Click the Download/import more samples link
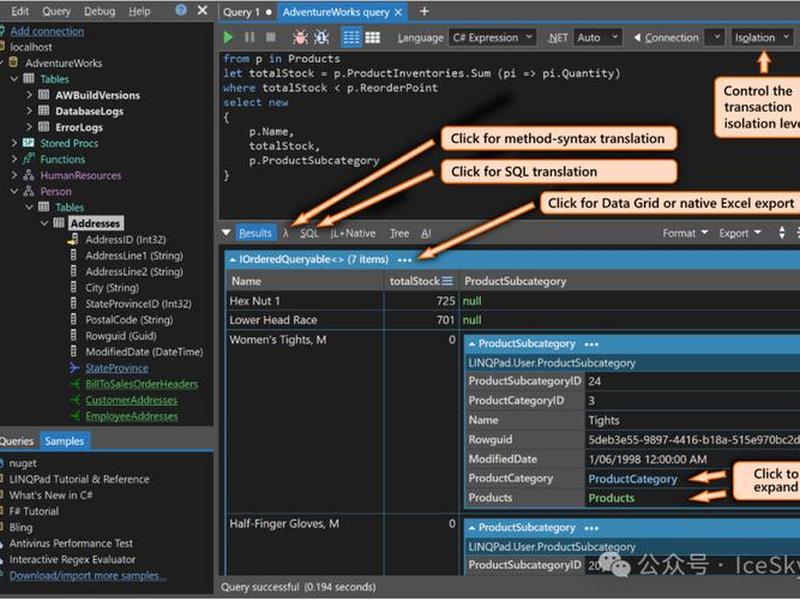 pyautogui.click(x=88, y=576)
